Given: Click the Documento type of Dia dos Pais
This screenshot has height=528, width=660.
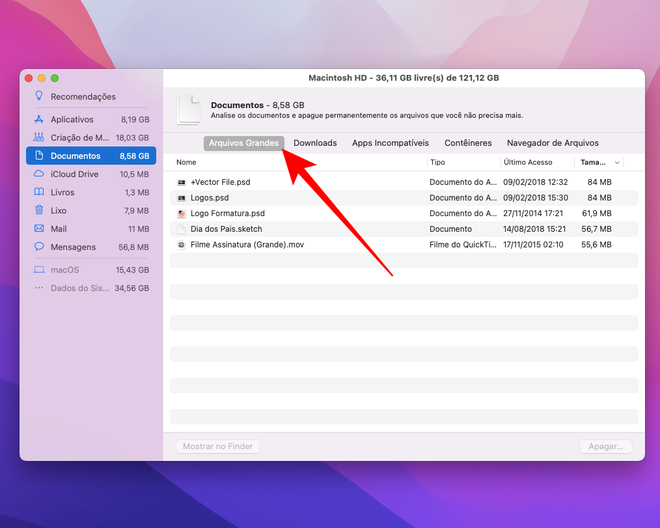Looking at the screenshot, I should point(450,229).
